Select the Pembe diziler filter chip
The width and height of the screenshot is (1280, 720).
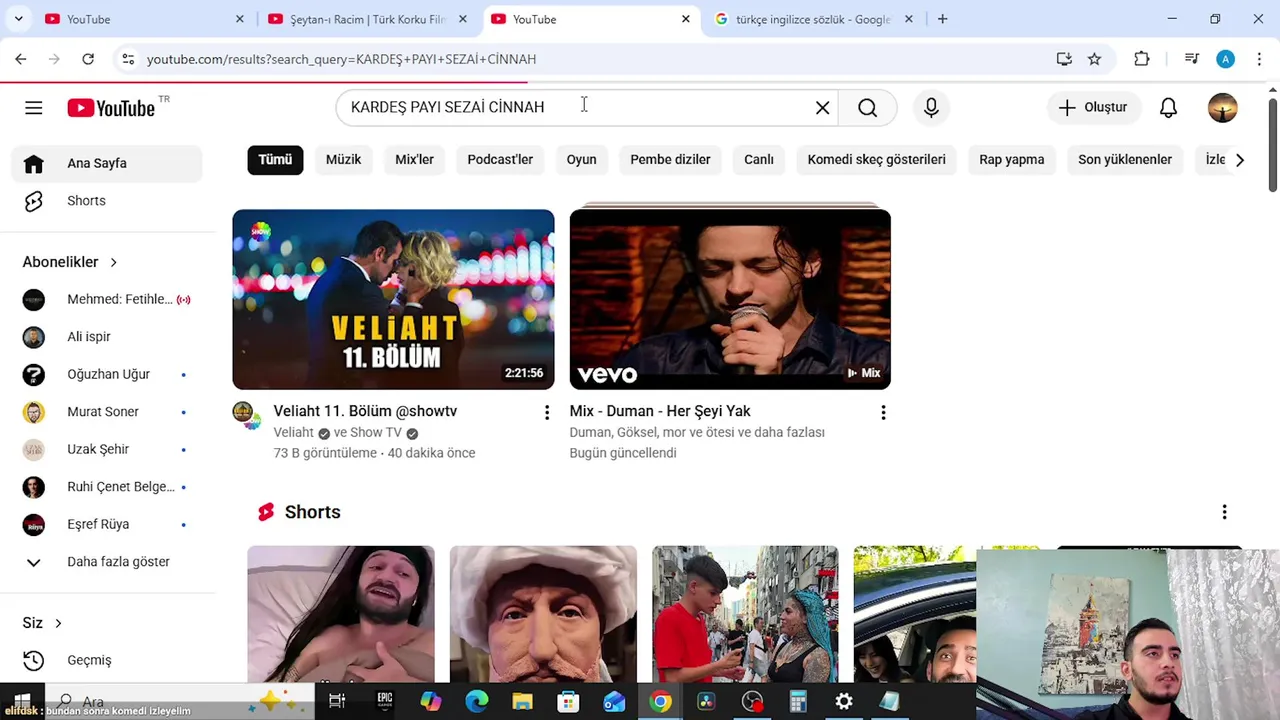click(x=670, y=159)
